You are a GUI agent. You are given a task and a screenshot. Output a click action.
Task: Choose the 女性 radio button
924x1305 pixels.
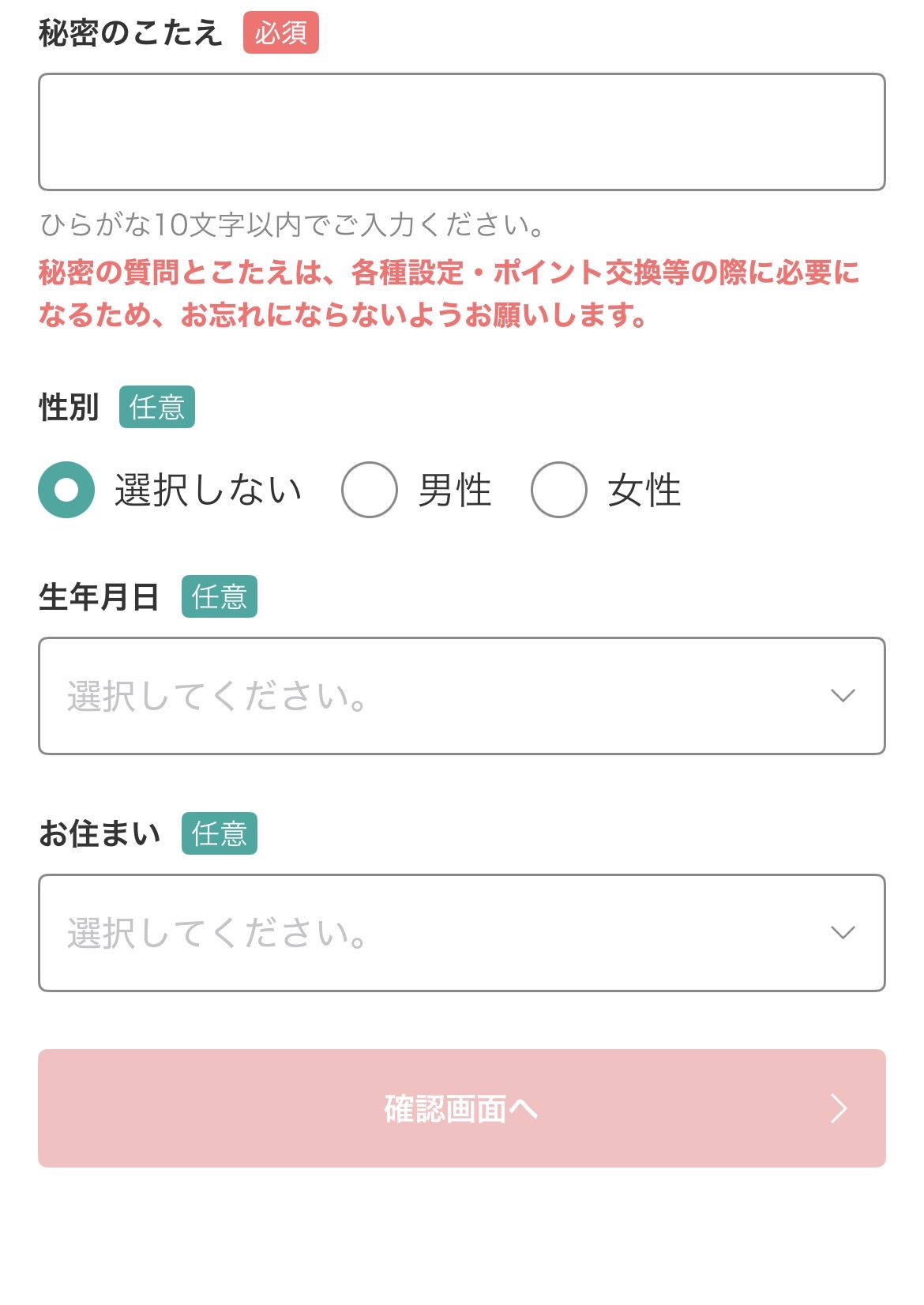point(558,490)
